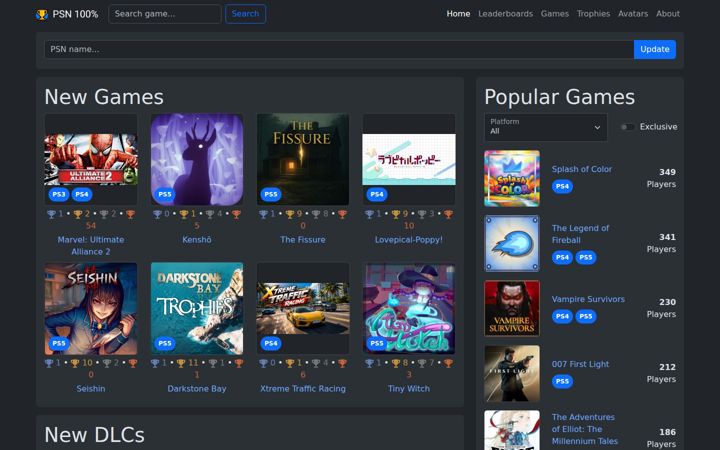Viewport: 720px width, 450px height.
Task: Focus the PSN name input field
Action: [339, 49]
